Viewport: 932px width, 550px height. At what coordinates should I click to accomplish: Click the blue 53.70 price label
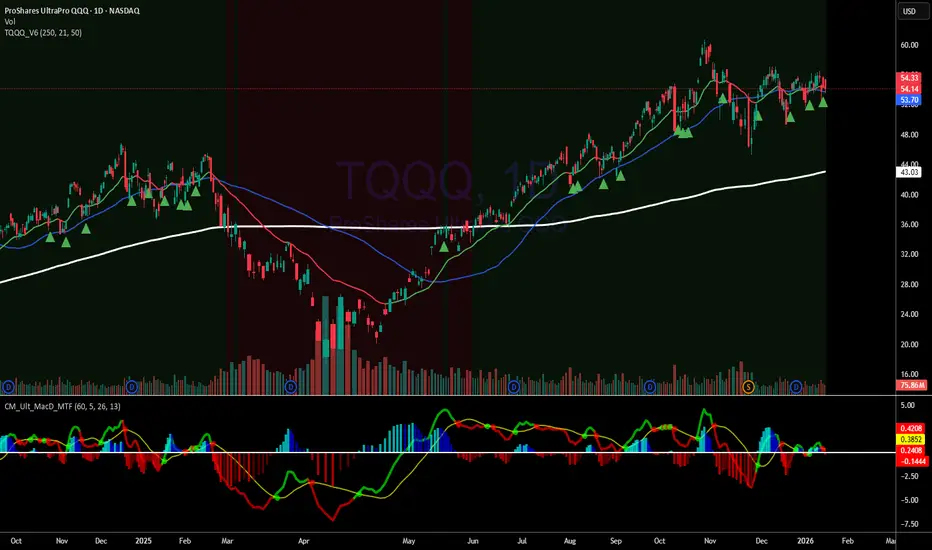(x=909, y=100)
